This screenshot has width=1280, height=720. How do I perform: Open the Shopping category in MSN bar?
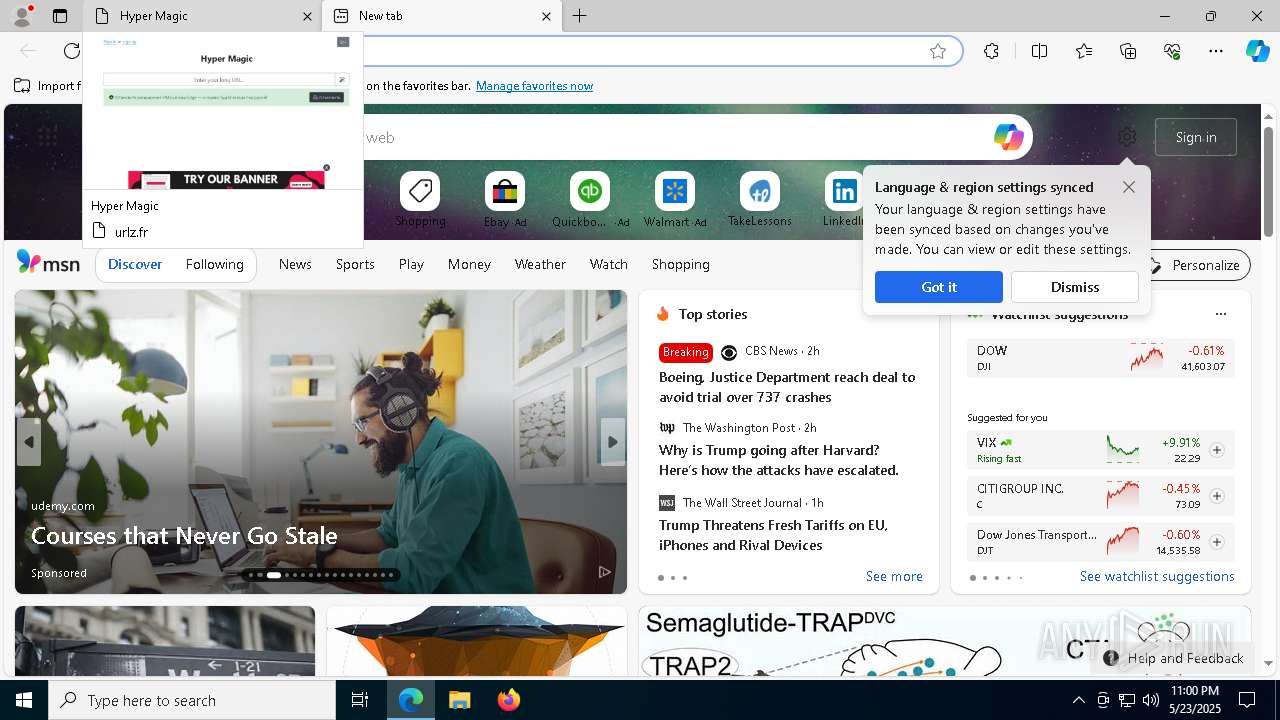tap(681, 264)
